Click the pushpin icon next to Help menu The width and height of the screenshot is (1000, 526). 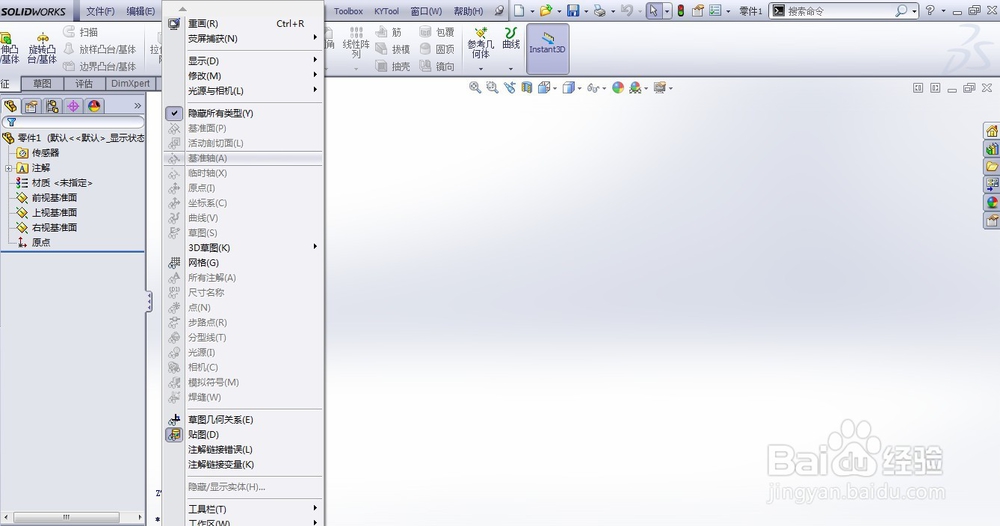[499, 11]
